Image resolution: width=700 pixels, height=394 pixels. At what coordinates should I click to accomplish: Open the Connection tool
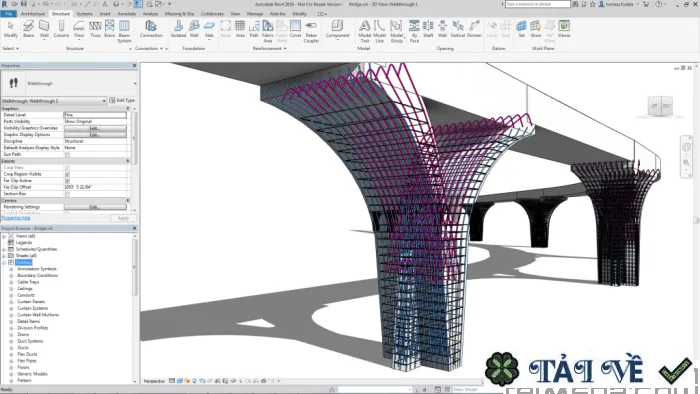point(151,29)
